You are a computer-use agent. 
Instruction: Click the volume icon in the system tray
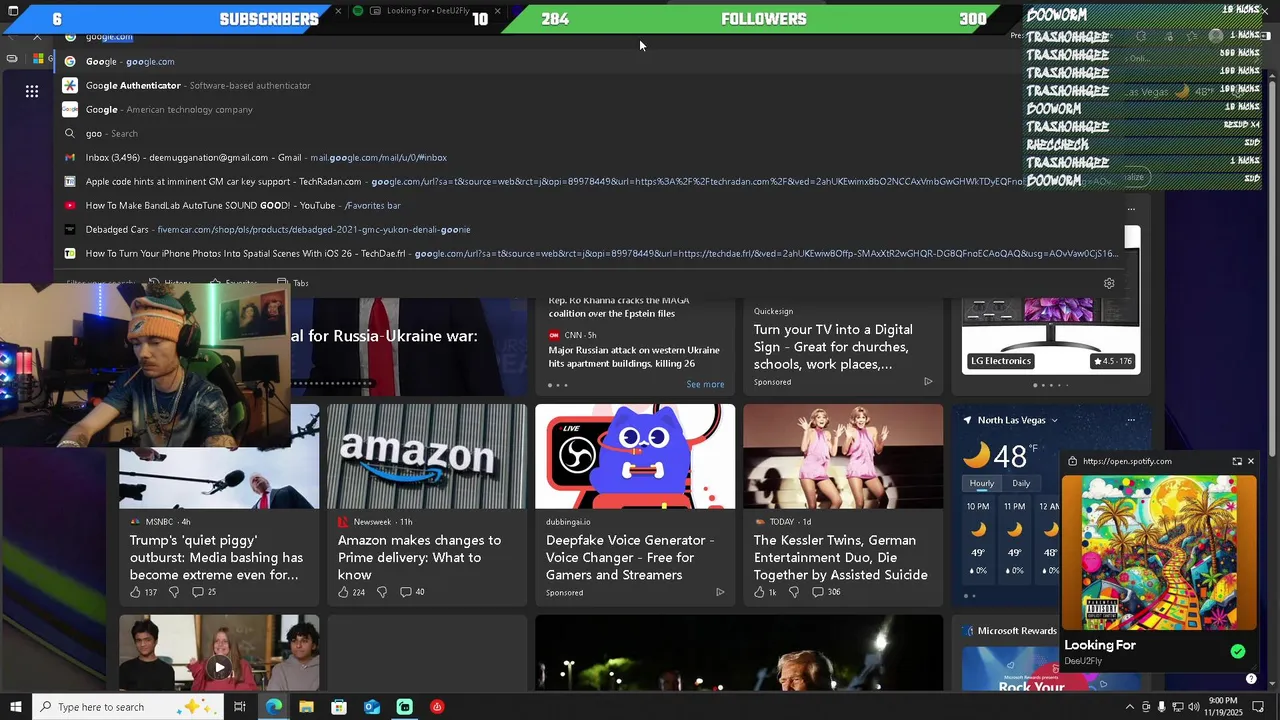click(1193, 707)
